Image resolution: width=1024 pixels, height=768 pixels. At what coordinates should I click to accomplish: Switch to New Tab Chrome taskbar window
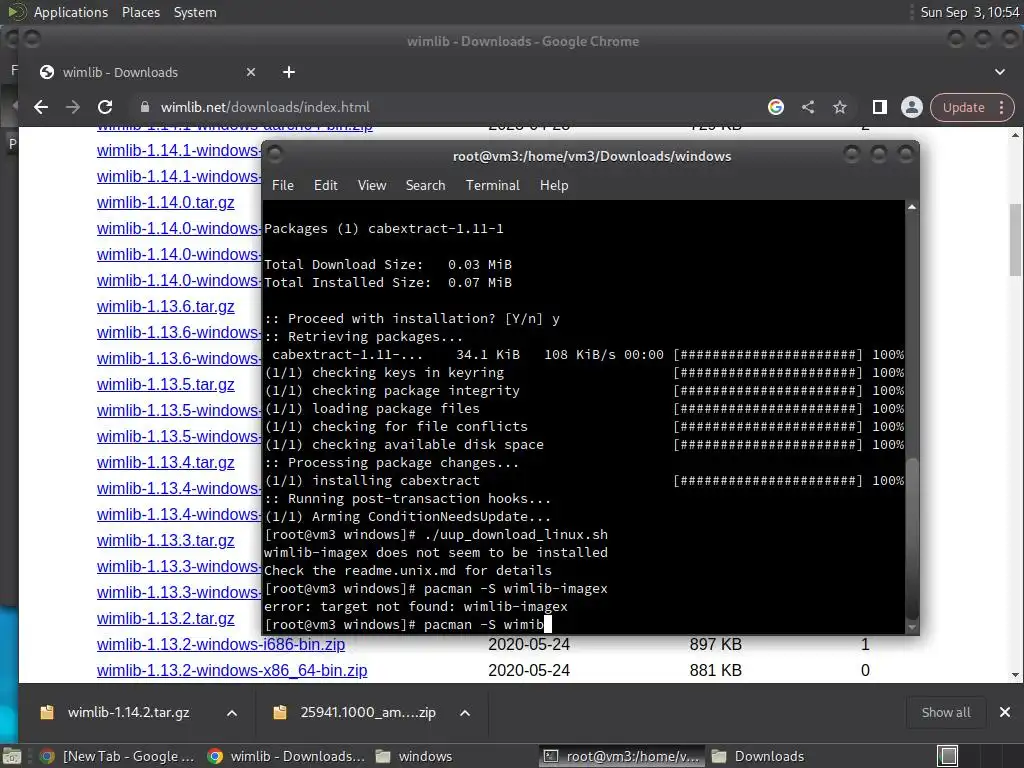(x=118, y=756)
